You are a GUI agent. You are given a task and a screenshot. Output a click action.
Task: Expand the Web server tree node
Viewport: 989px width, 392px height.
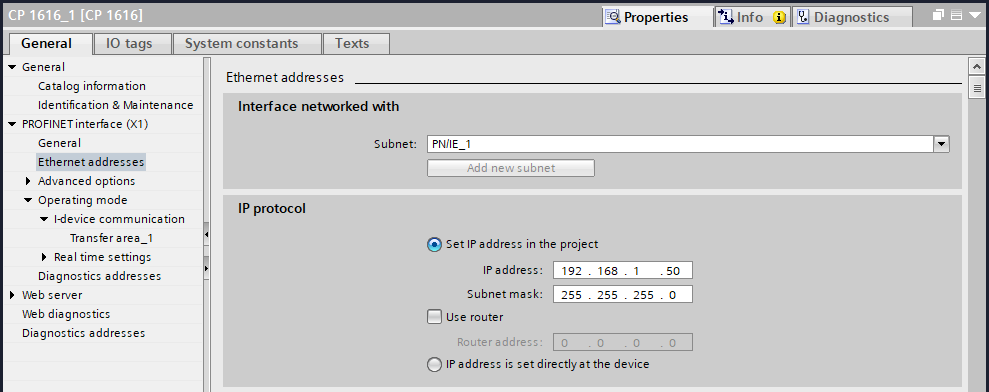point(12,295)
